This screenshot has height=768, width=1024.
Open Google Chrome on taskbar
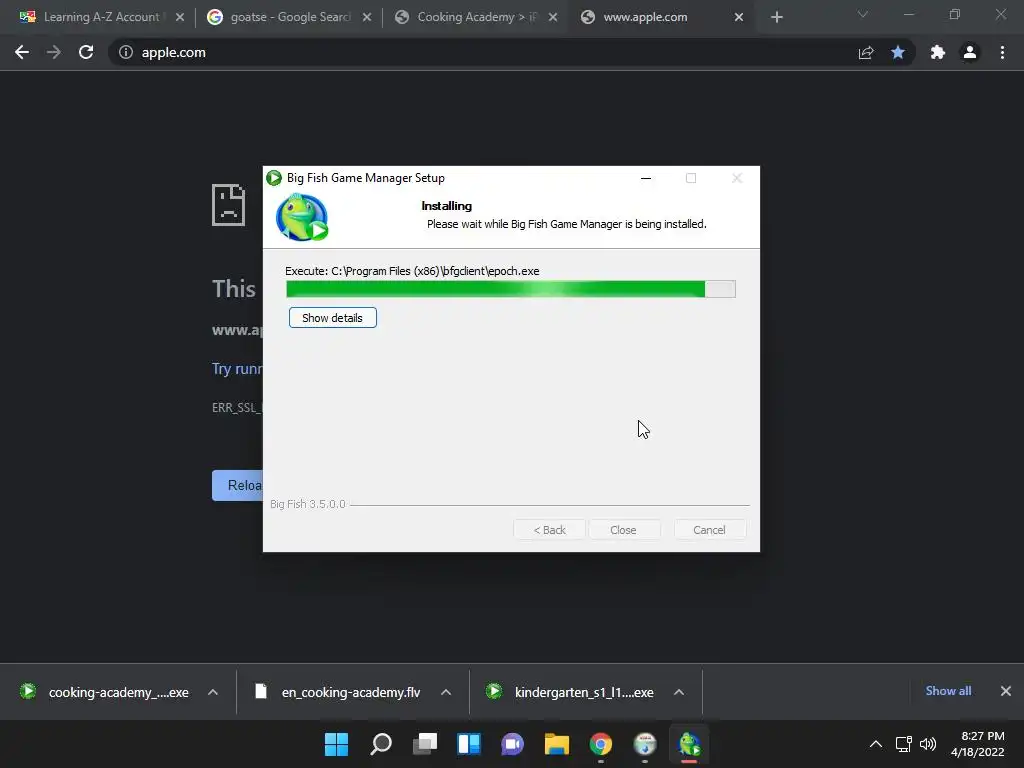tap(601, 744)
